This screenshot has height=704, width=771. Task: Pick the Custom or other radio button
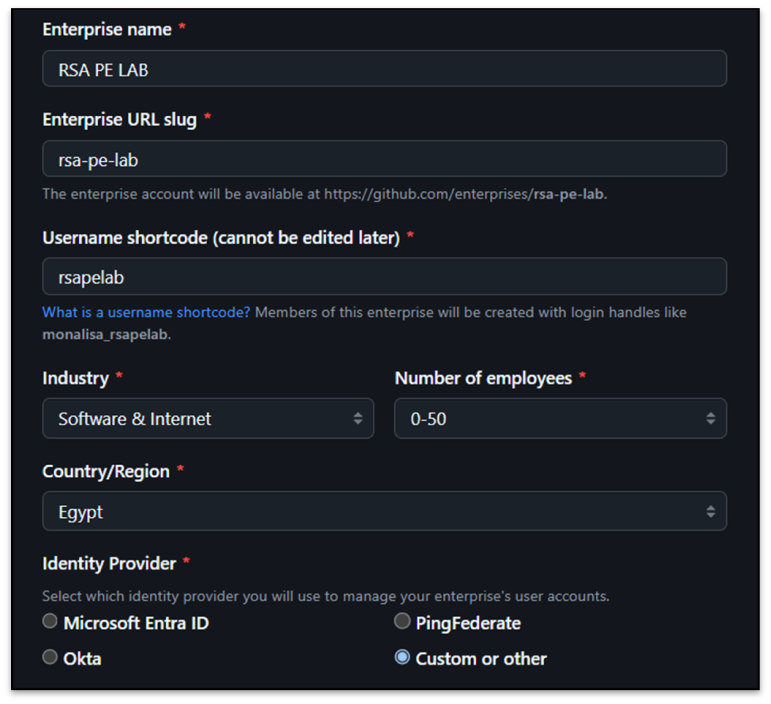402,657
